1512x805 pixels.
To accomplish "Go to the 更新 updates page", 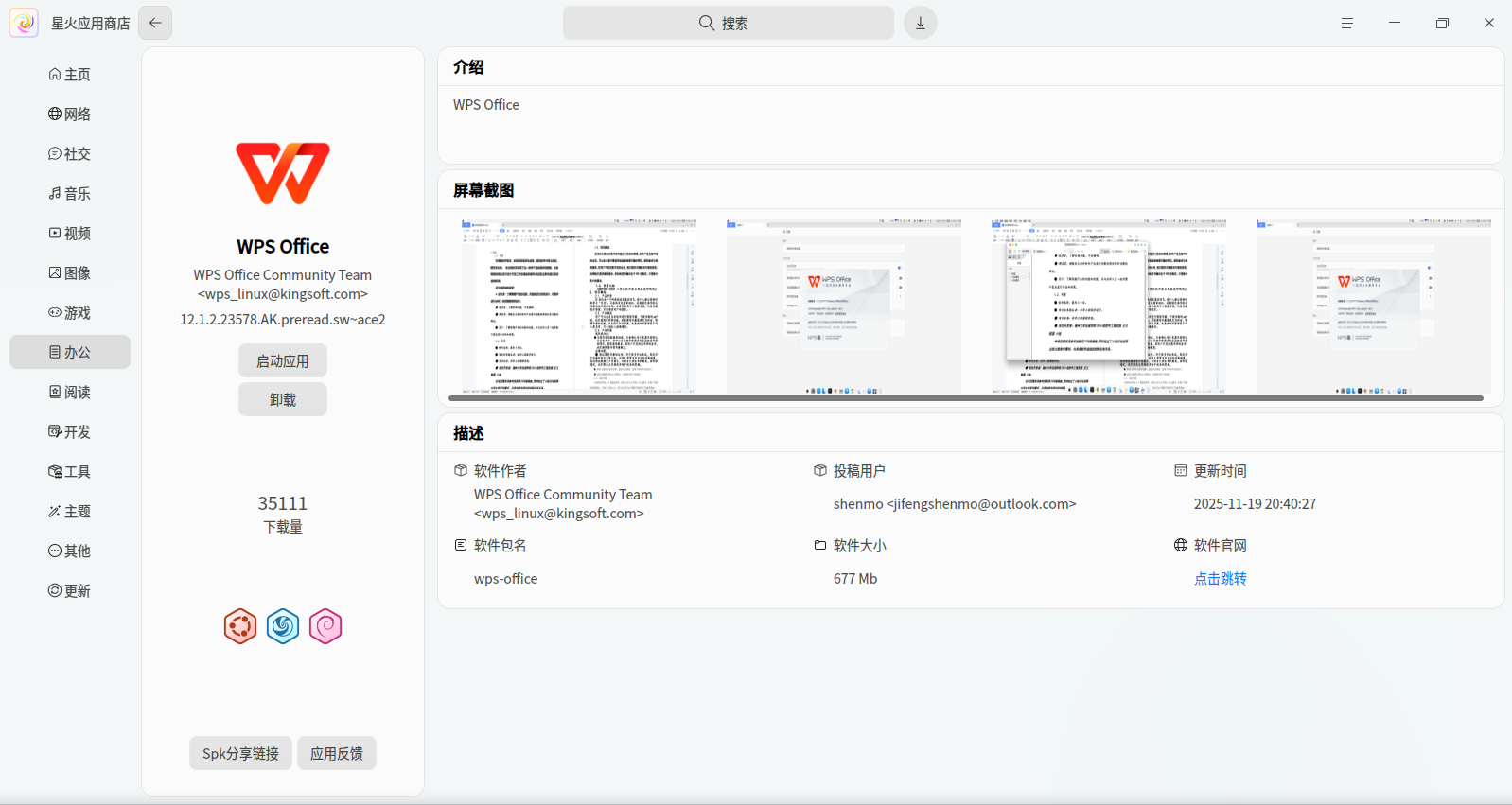I will point(70,590).
